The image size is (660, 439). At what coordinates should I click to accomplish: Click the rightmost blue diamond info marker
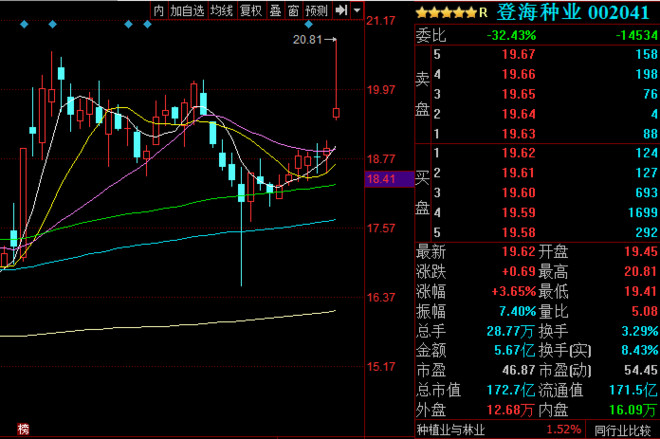[x=309, y=24]
